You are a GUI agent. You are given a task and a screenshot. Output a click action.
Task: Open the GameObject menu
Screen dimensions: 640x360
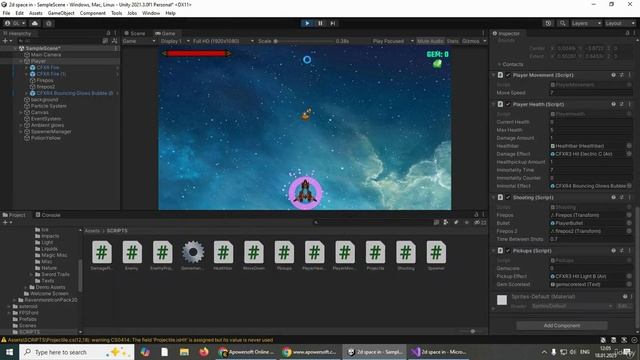pos(61,13)
